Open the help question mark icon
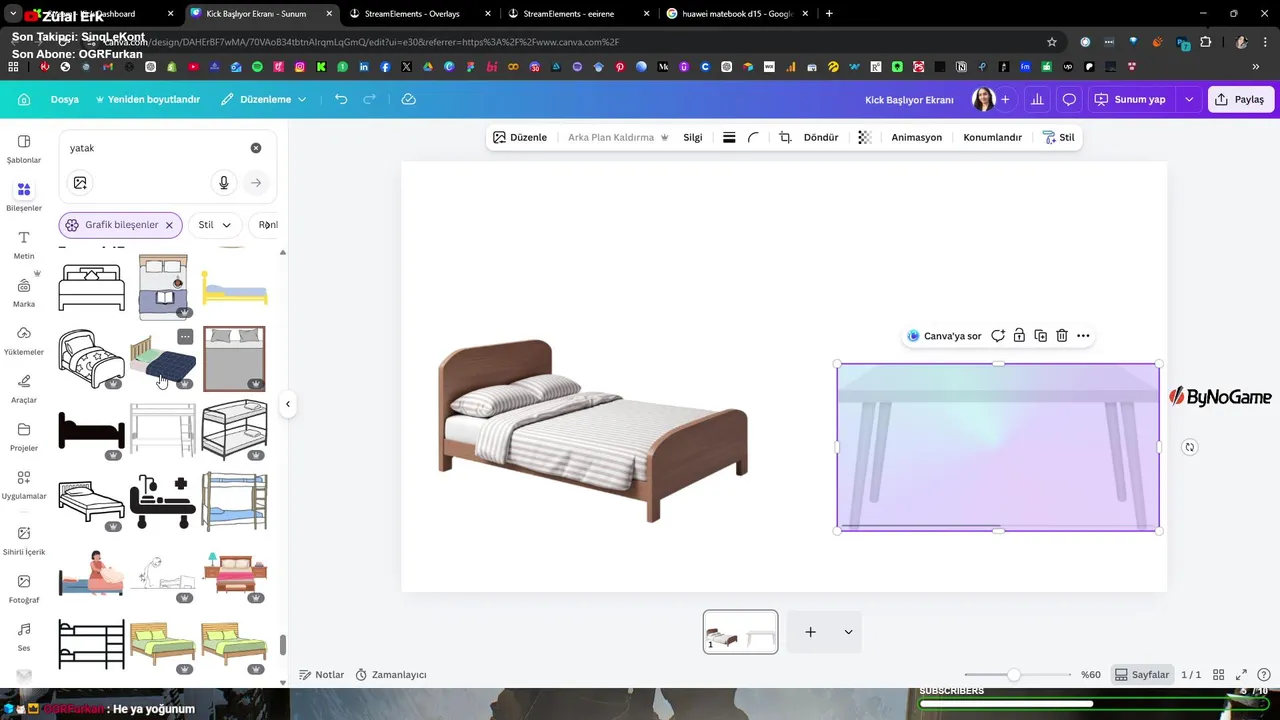1280x720 pixels. coord(1264,675)
